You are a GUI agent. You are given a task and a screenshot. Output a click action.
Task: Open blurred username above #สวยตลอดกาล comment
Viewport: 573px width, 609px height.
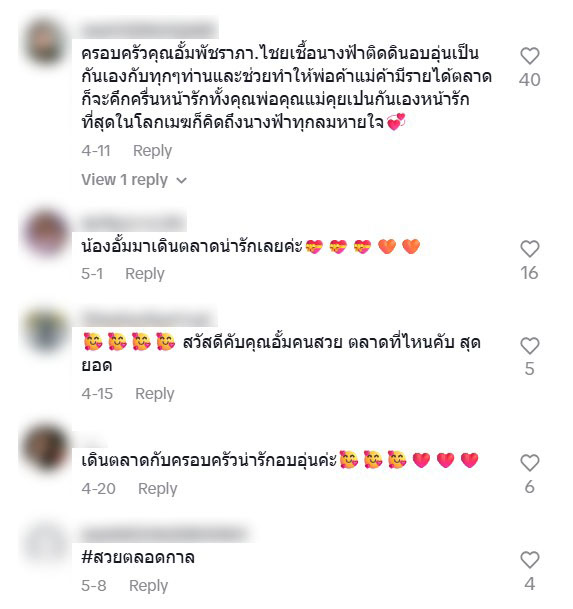165,533
